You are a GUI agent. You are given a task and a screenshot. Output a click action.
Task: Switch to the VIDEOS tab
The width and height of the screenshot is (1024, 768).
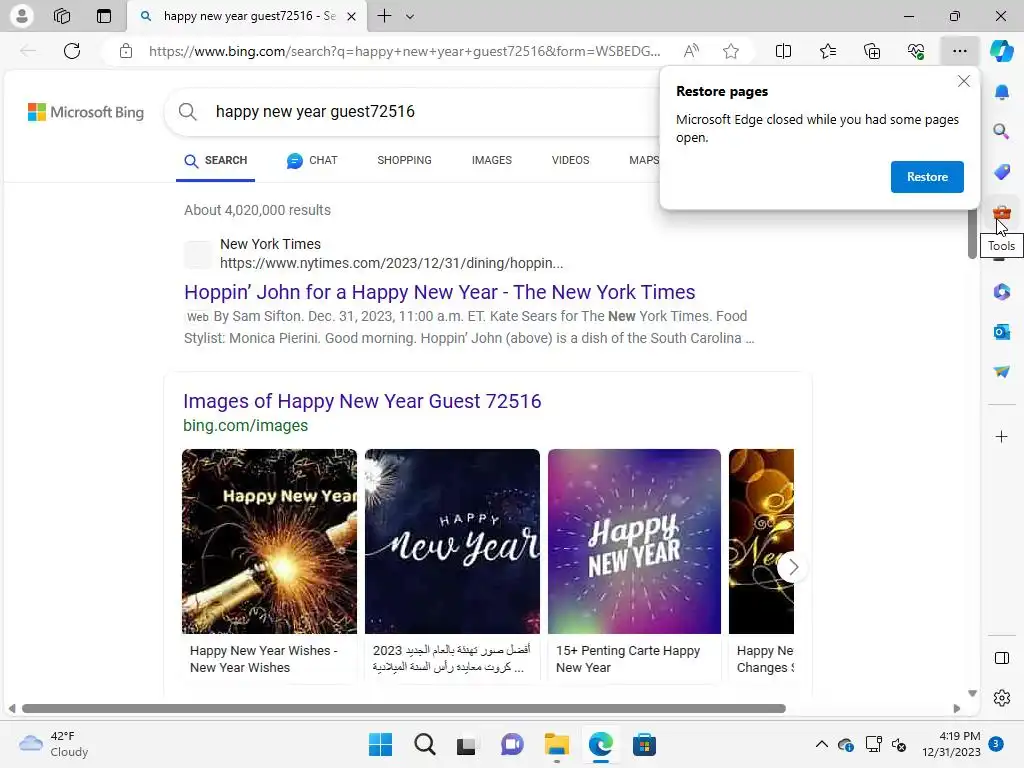(570, 161)
